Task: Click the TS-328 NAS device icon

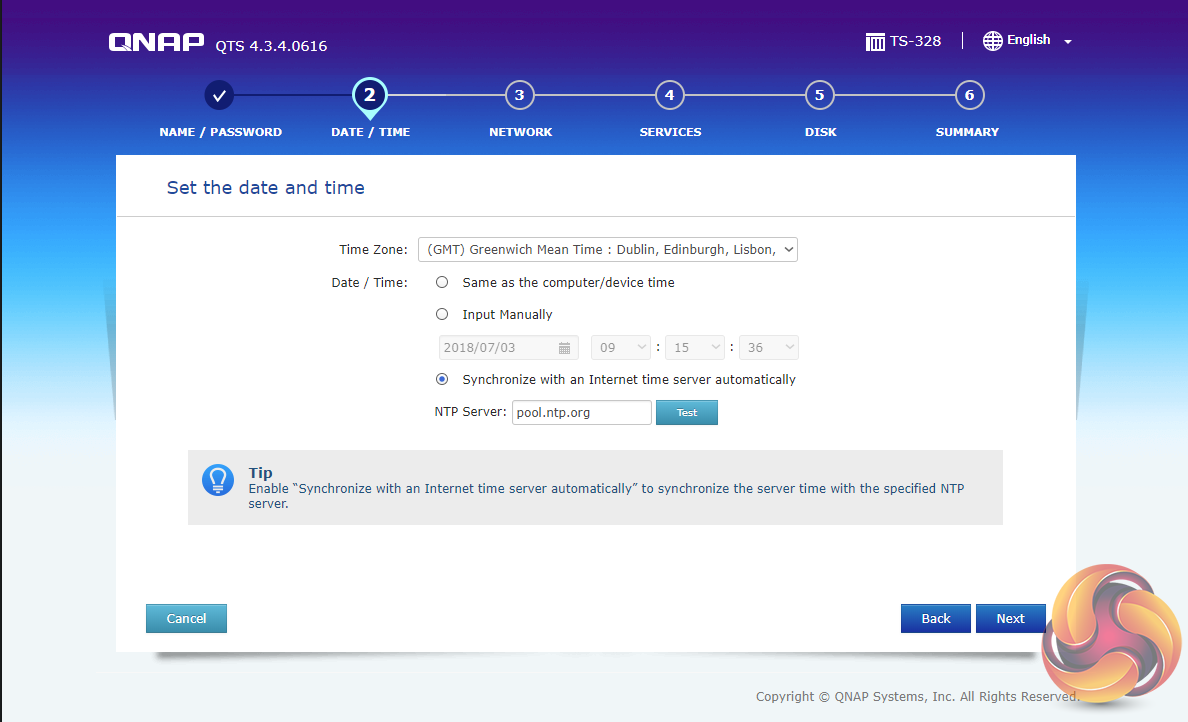Action: tap(875, 42)
